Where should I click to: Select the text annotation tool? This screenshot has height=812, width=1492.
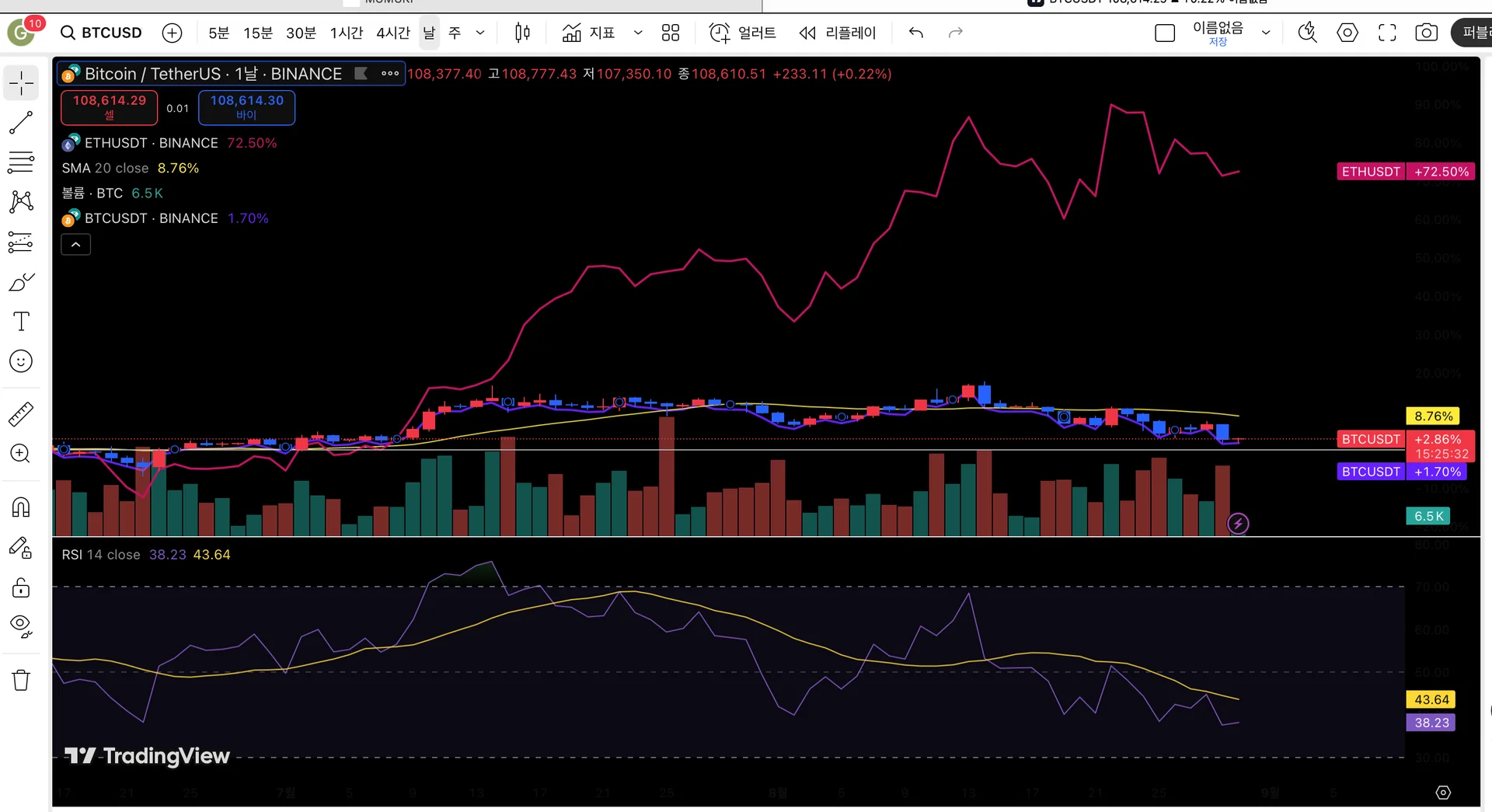pyautogui.click(x=21, y=322)
